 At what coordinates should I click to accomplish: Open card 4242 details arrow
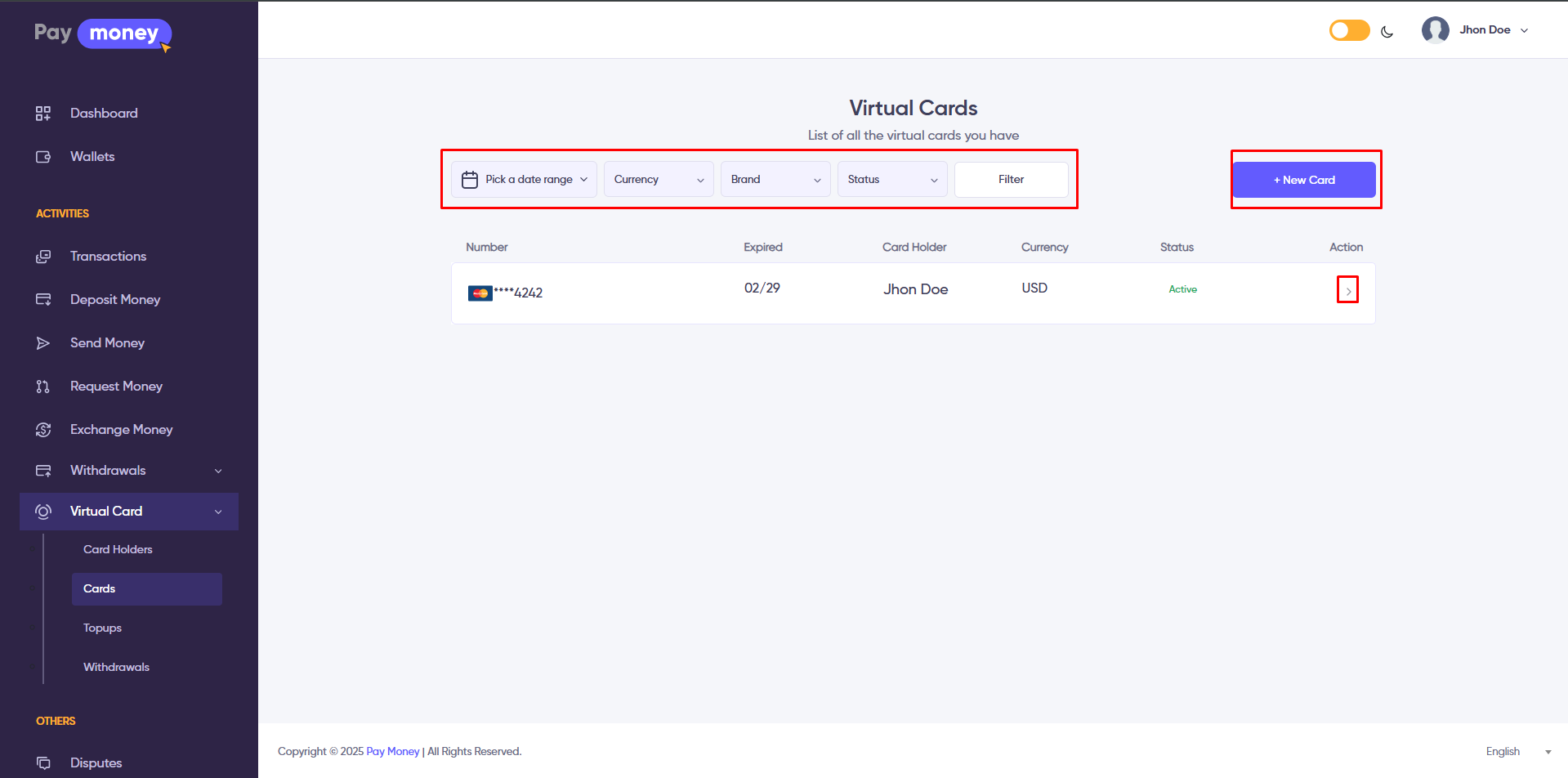pos(1347,291)
